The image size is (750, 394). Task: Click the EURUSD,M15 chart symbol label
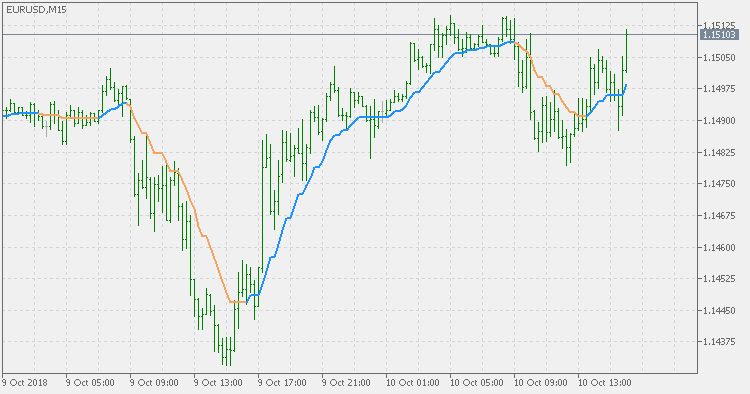click(x=36, y=9)
